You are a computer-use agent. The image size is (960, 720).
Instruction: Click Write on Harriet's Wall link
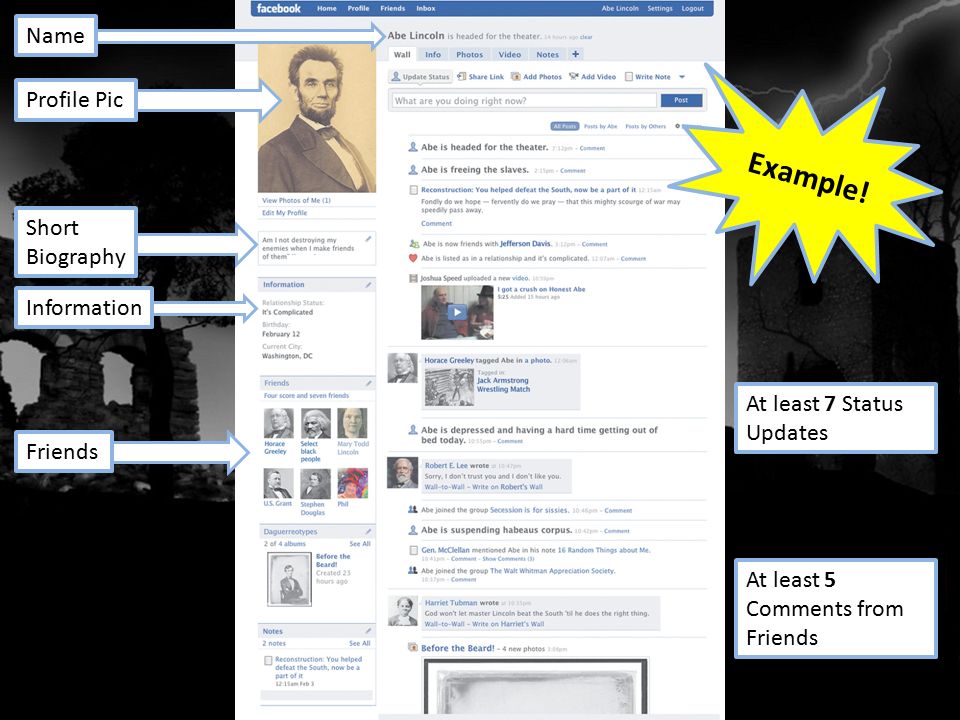508,624
